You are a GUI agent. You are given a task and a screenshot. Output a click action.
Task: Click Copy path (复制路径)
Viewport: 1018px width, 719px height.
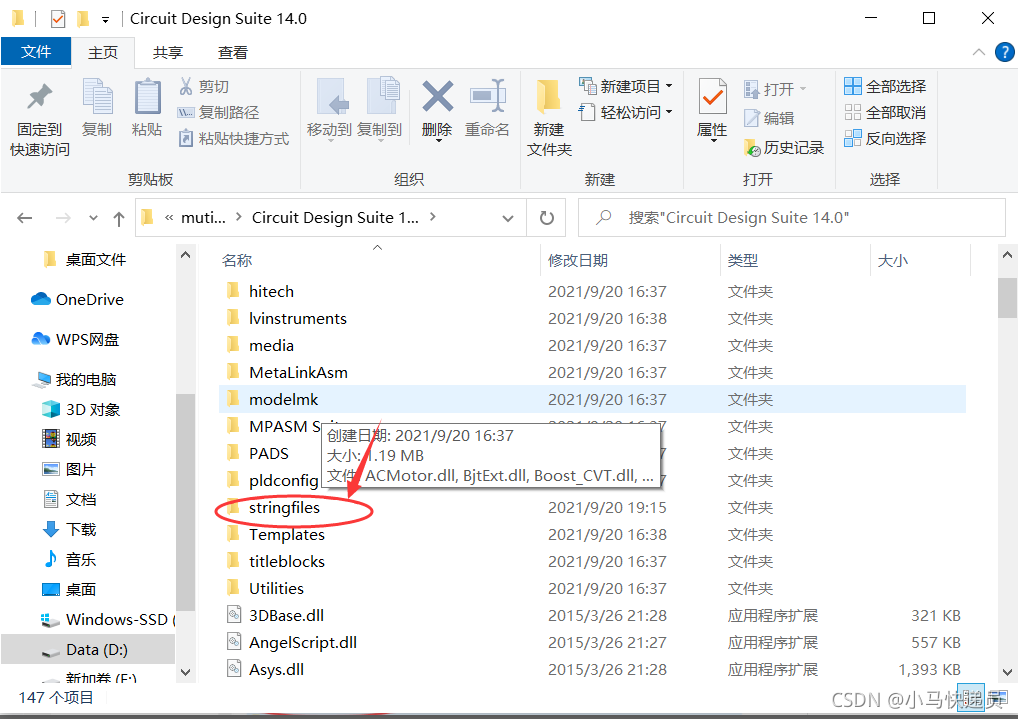[x=218, y=112]
